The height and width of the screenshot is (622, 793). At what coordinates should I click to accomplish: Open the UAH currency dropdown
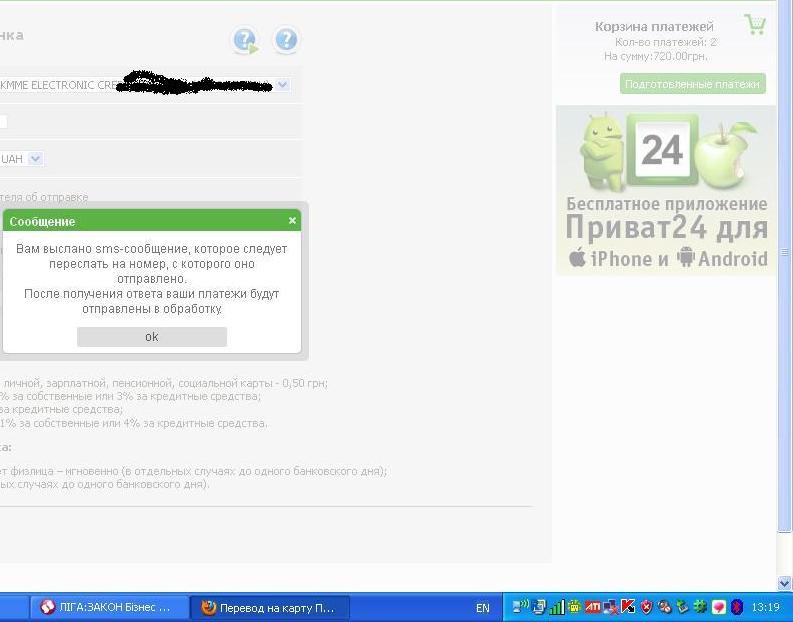pyautogui.click(x=35, y=159)
